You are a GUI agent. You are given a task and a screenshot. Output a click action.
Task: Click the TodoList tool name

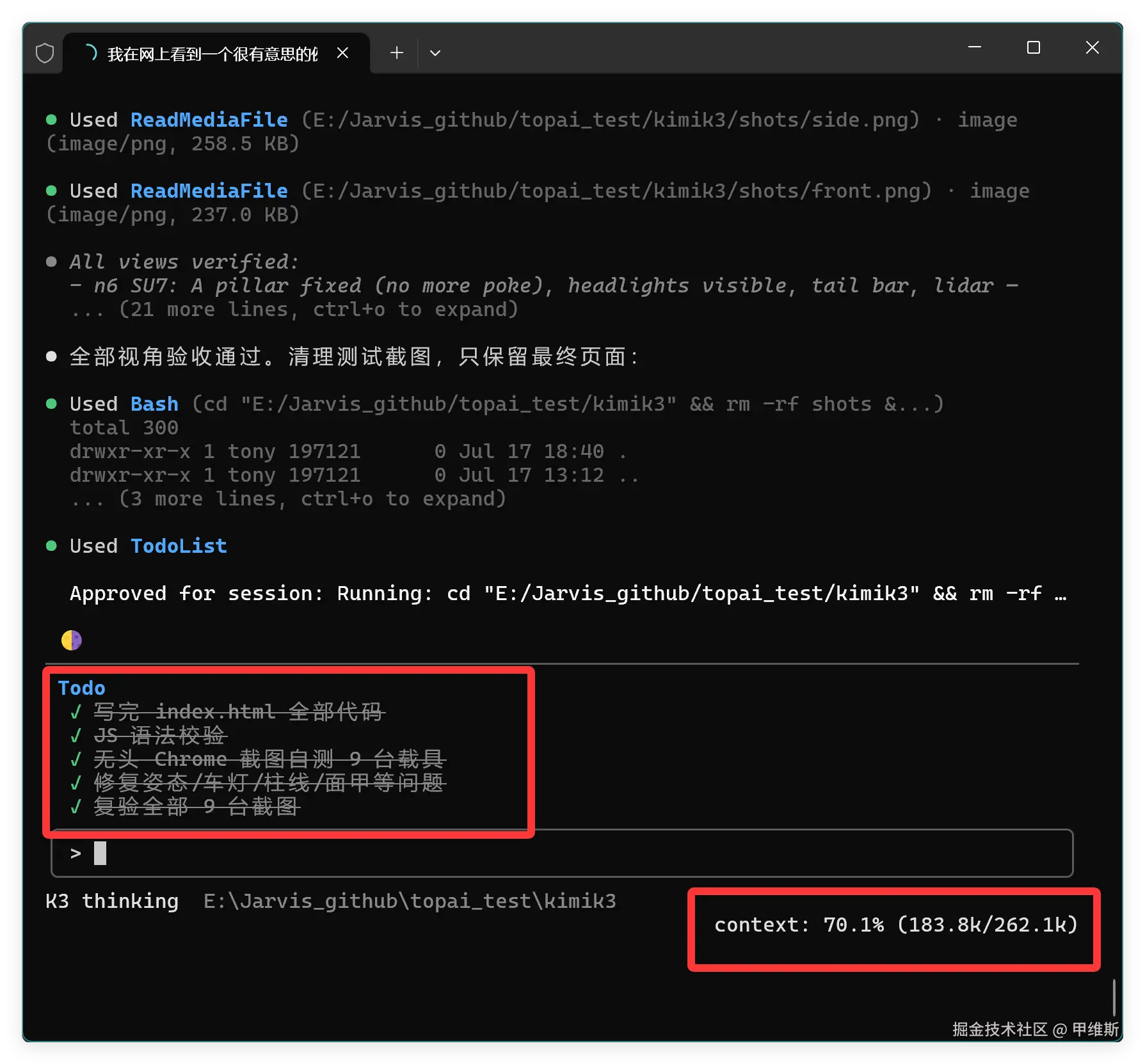click(179, 546)
